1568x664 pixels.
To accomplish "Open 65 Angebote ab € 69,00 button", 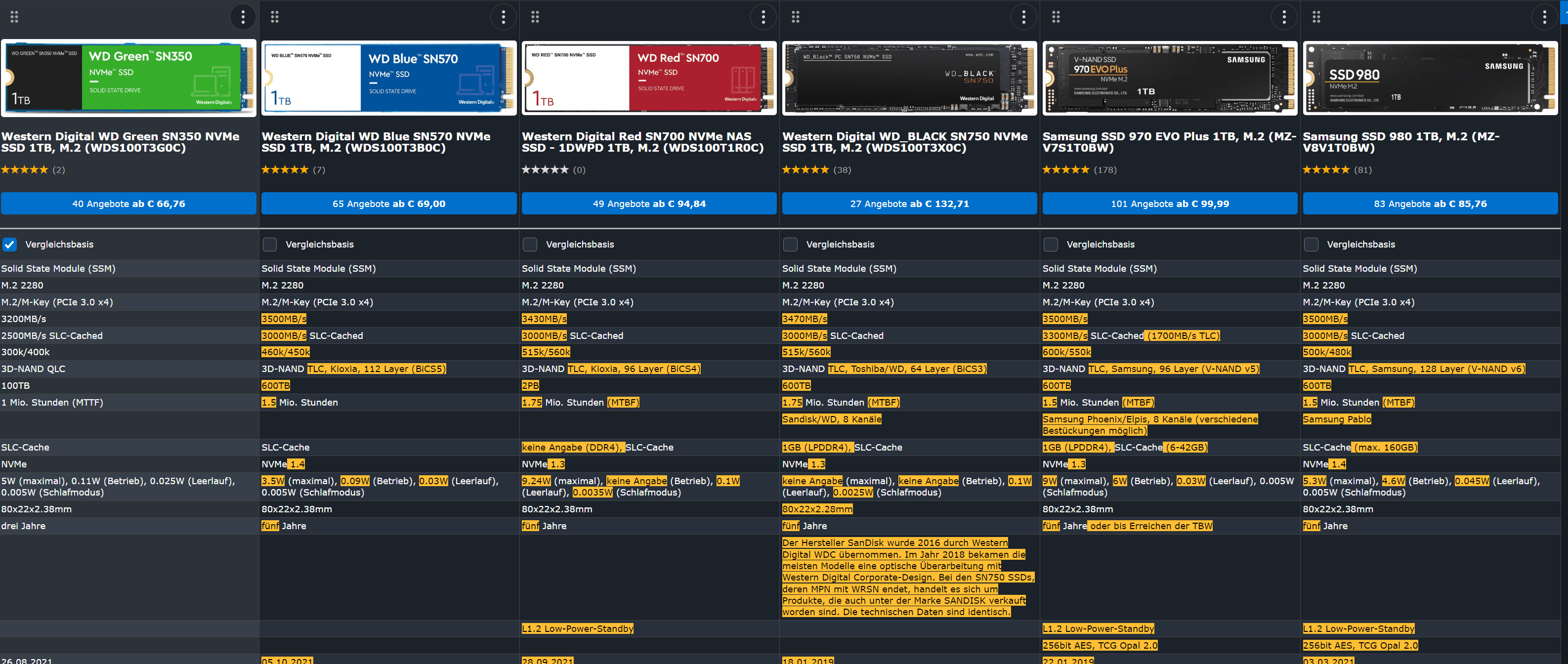I will pos(389,203).
